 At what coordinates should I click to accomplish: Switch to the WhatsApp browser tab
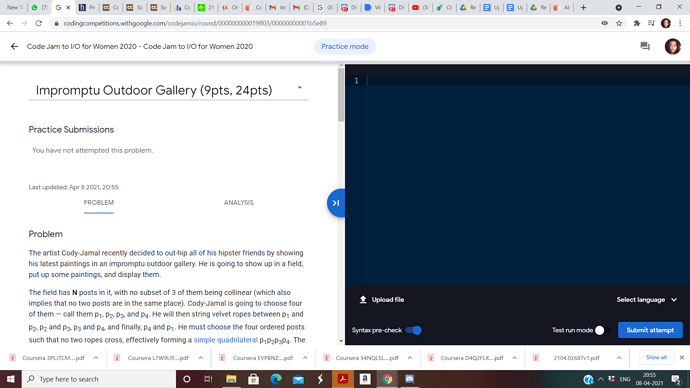(x=38, y=7)
